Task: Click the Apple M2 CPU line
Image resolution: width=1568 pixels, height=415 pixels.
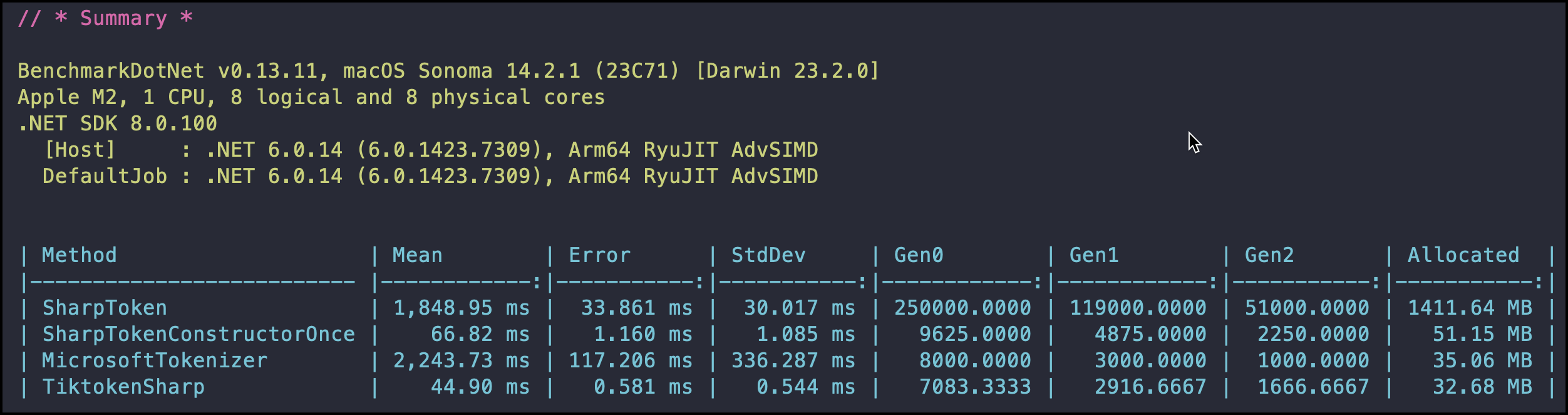Action: pos(311,98)
